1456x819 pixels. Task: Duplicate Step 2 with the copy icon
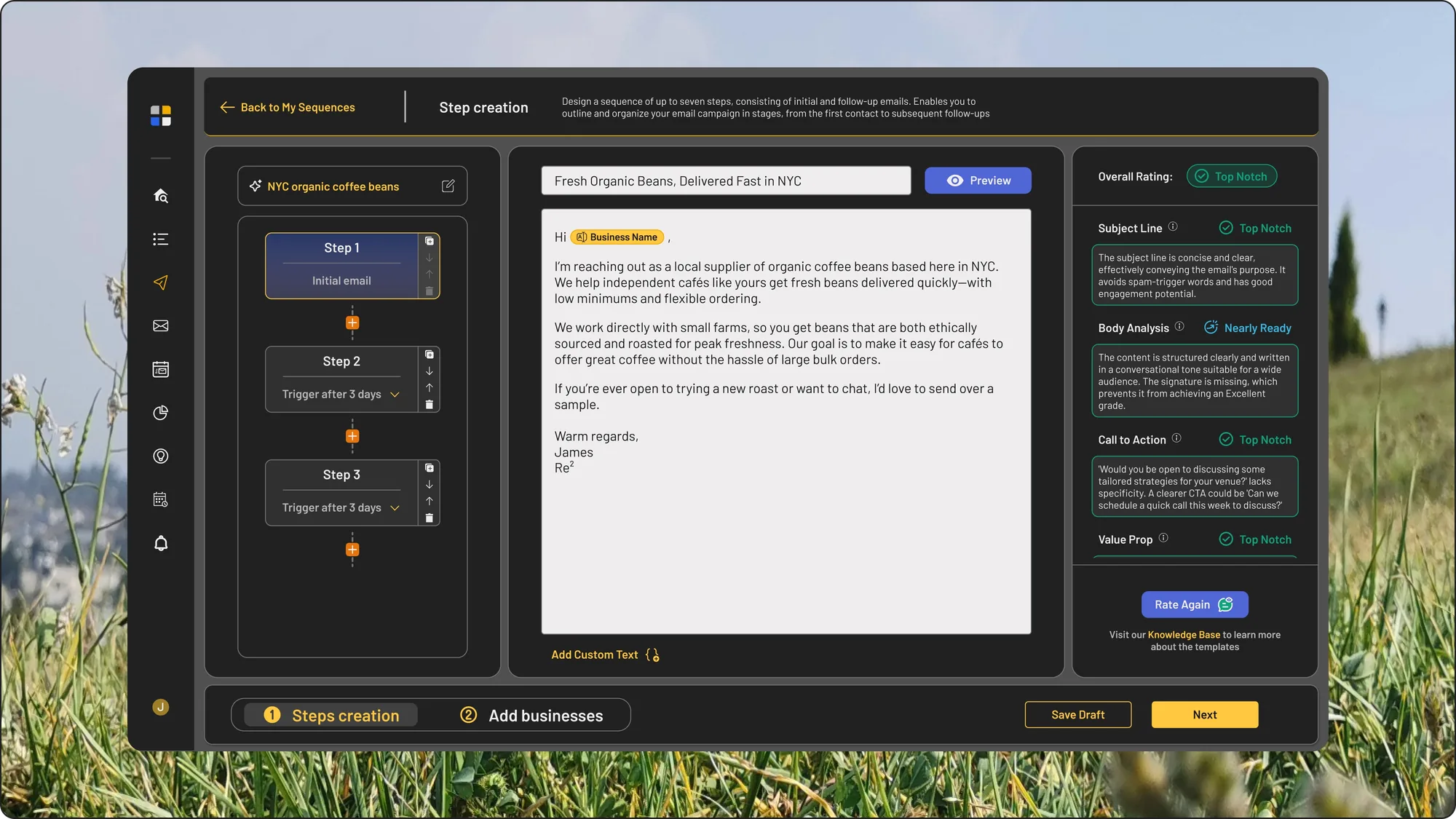(x=430, y=355)
